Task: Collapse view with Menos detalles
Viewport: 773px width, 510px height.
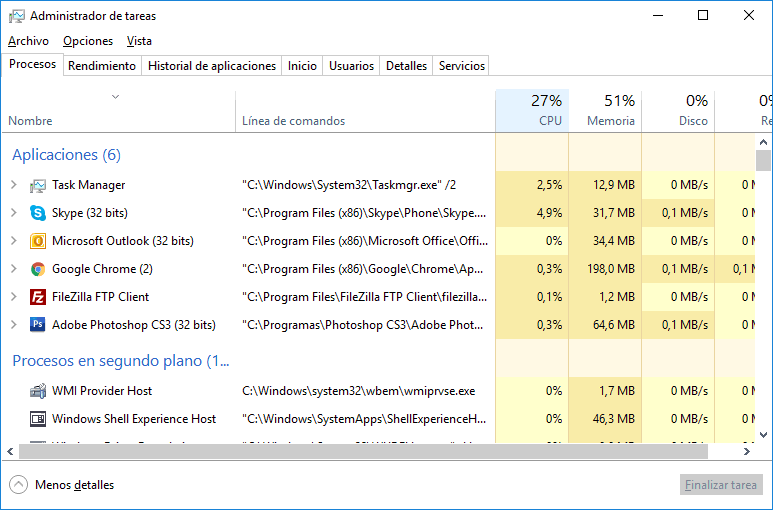Action: [x=62, y=485]
